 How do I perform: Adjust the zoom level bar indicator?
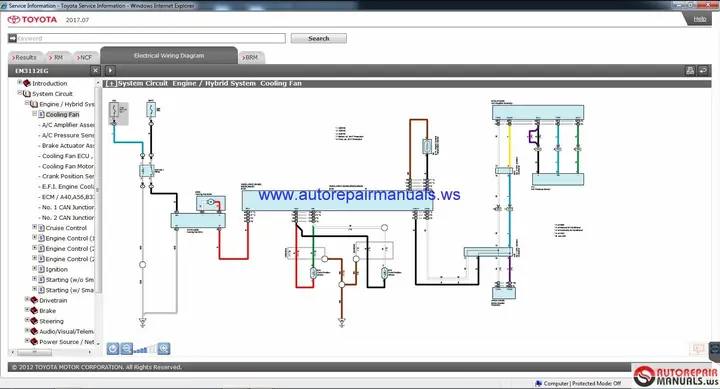[145, 350]
